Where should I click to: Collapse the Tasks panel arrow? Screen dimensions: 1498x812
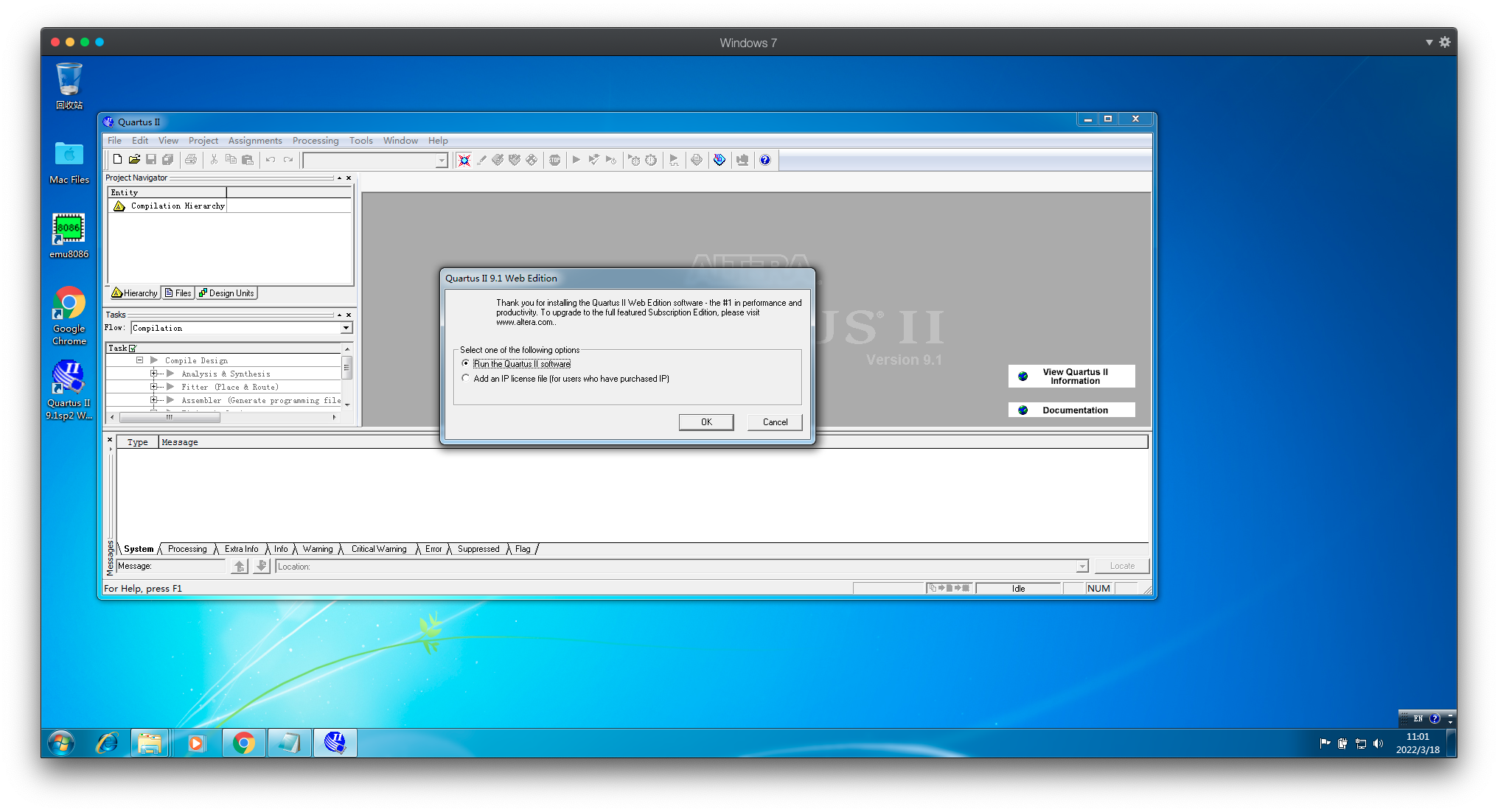click(x=339, y=315)
